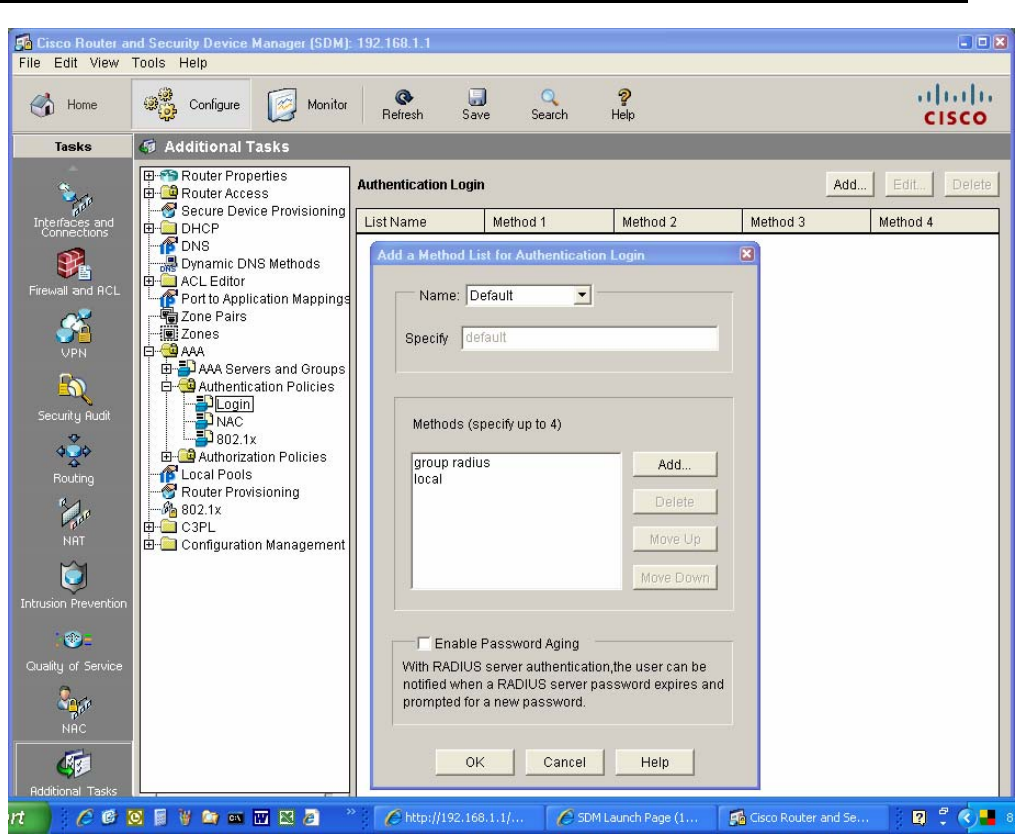Open the Help menu in menu bar

click(x=193, y=63)
